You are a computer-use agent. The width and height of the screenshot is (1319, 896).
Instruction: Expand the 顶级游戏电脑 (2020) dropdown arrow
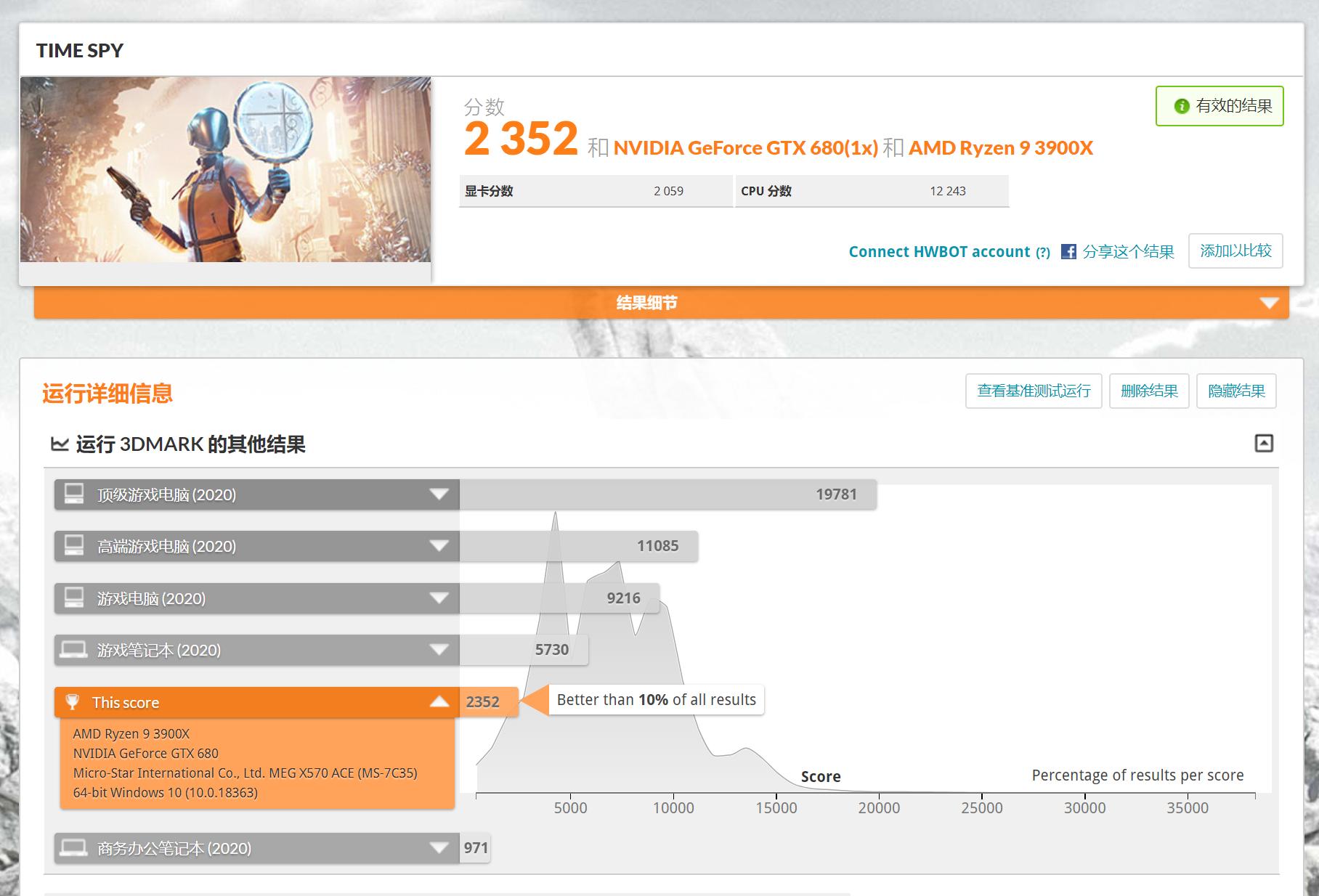point(439,494)
